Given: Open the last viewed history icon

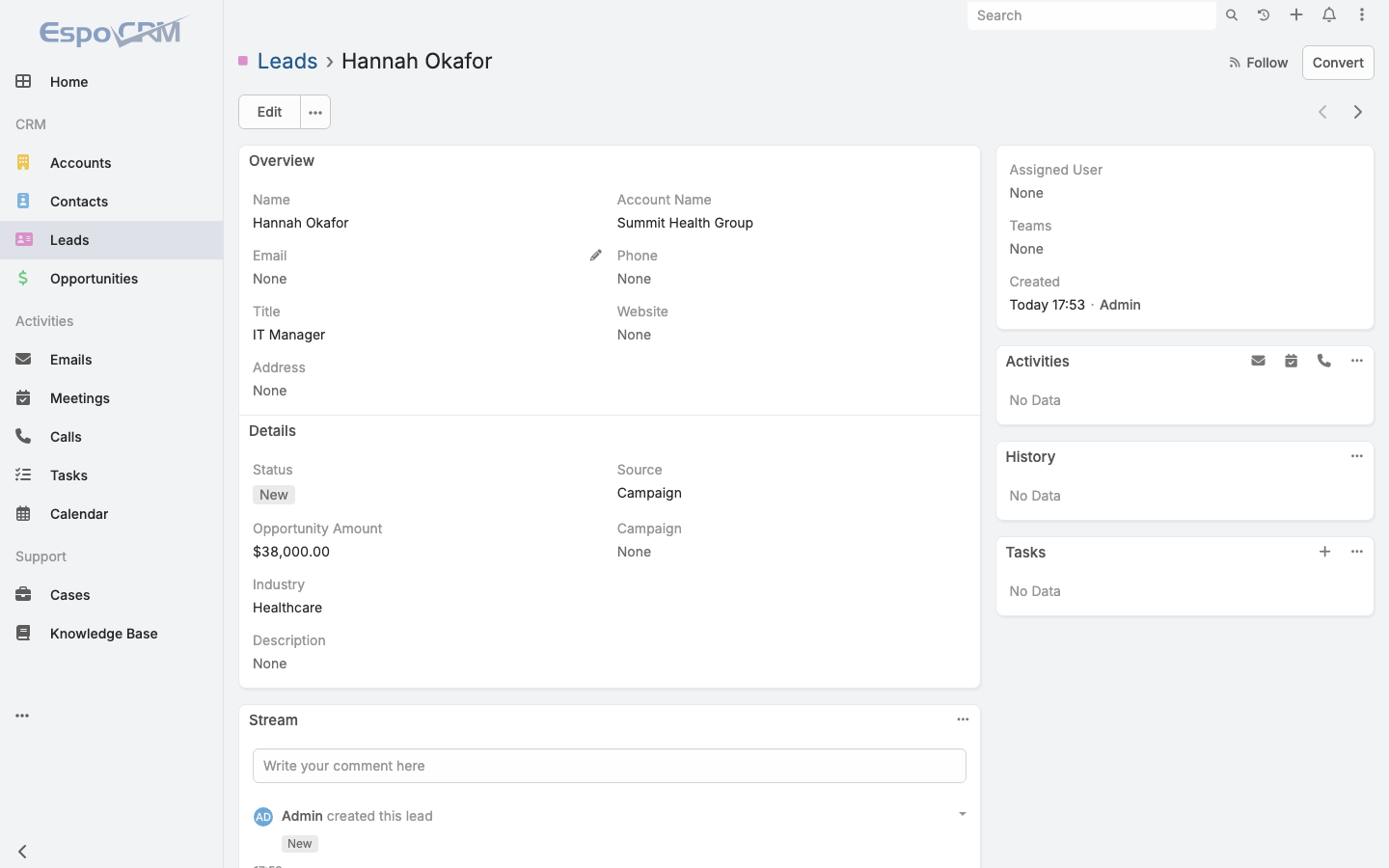Looking at the screenshot, I should click(x=1264, y=15).
